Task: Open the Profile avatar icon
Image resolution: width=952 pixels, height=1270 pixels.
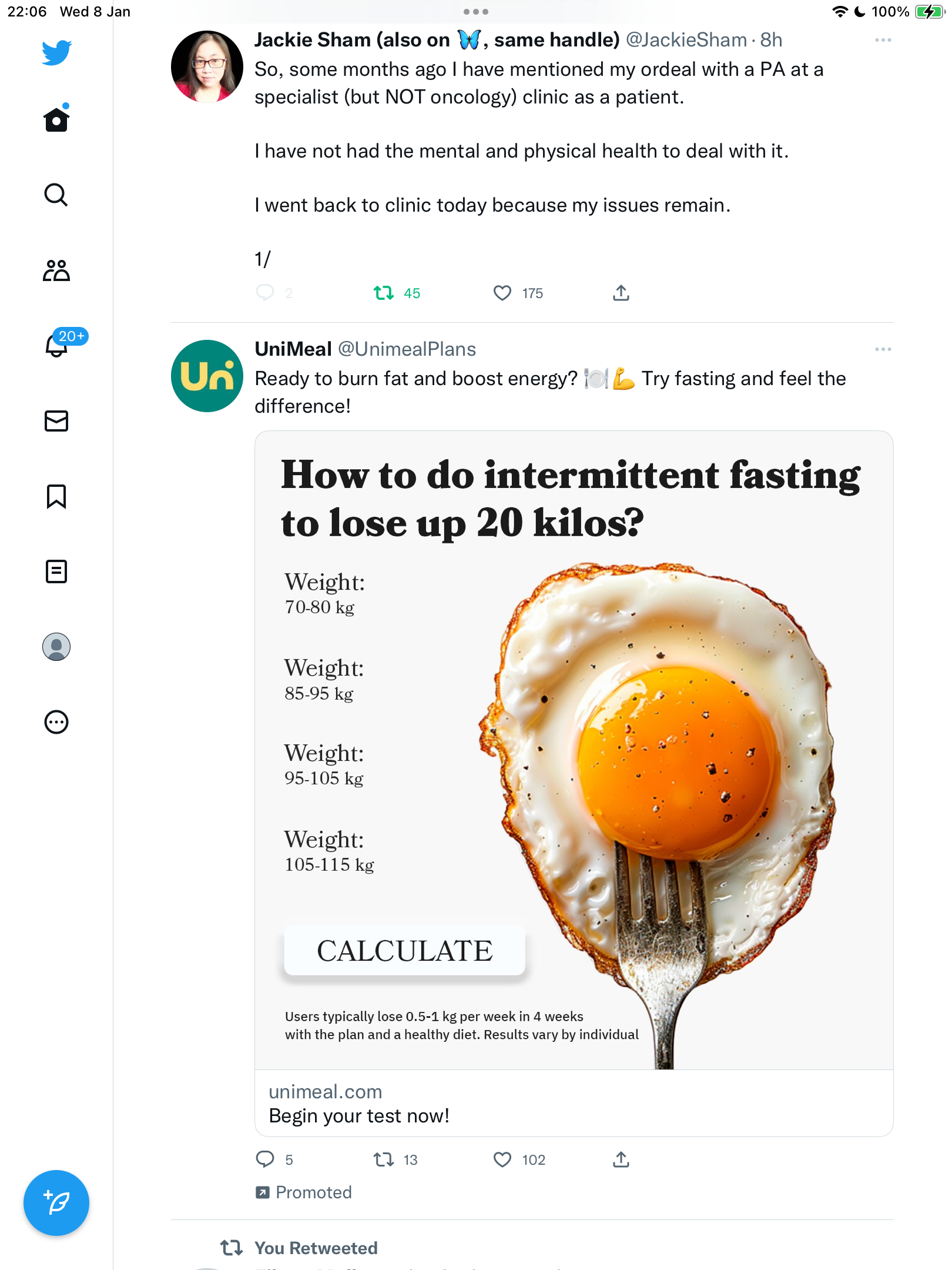Action: click(x=56, y=647)
